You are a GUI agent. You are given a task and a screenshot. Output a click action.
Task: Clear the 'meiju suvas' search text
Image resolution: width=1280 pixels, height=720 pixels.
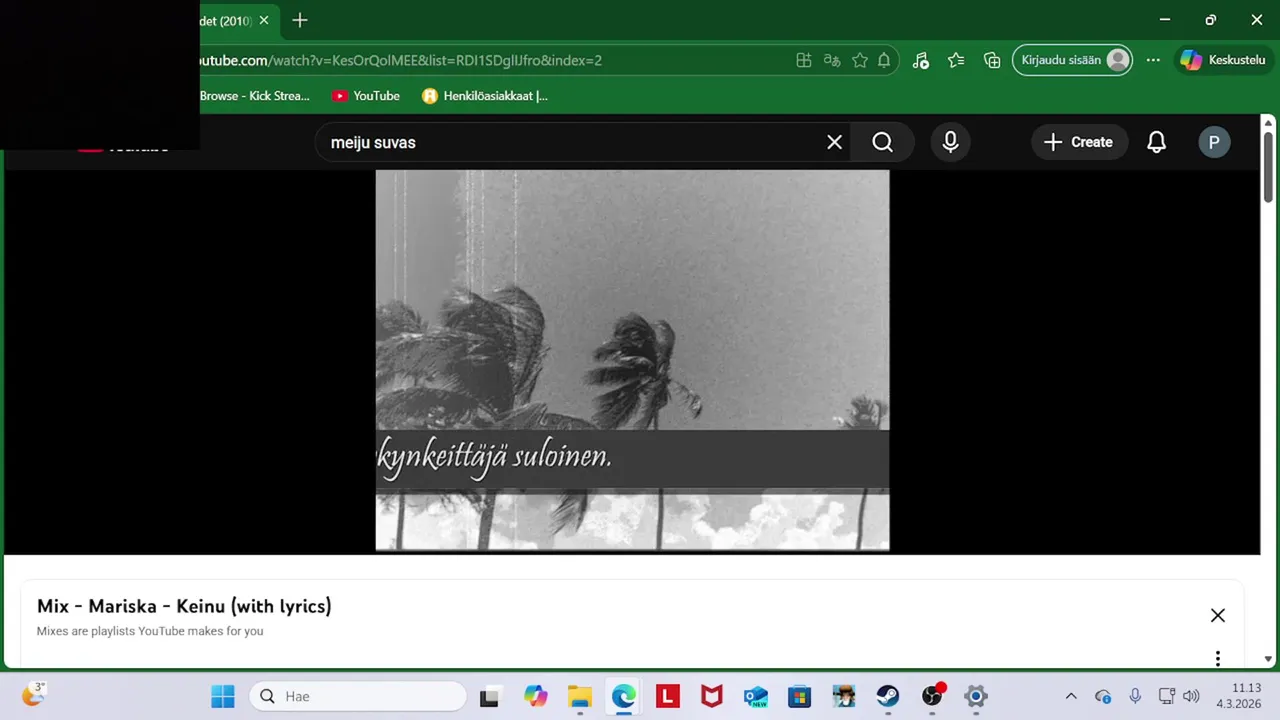834,142
